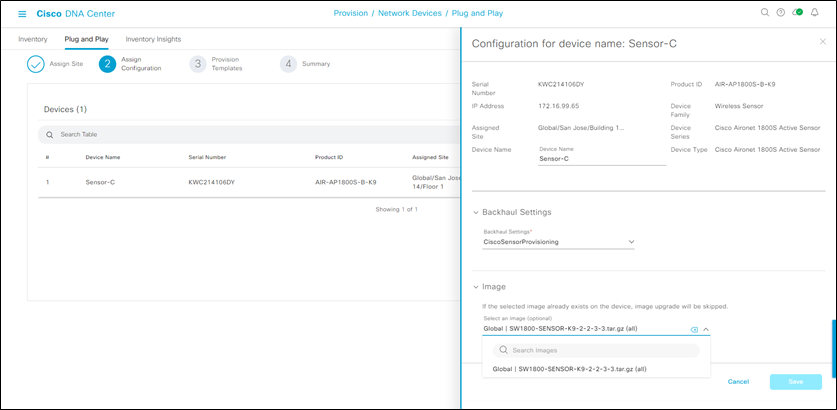Sort by Product ID column header
837x410 pixels.
329,157
